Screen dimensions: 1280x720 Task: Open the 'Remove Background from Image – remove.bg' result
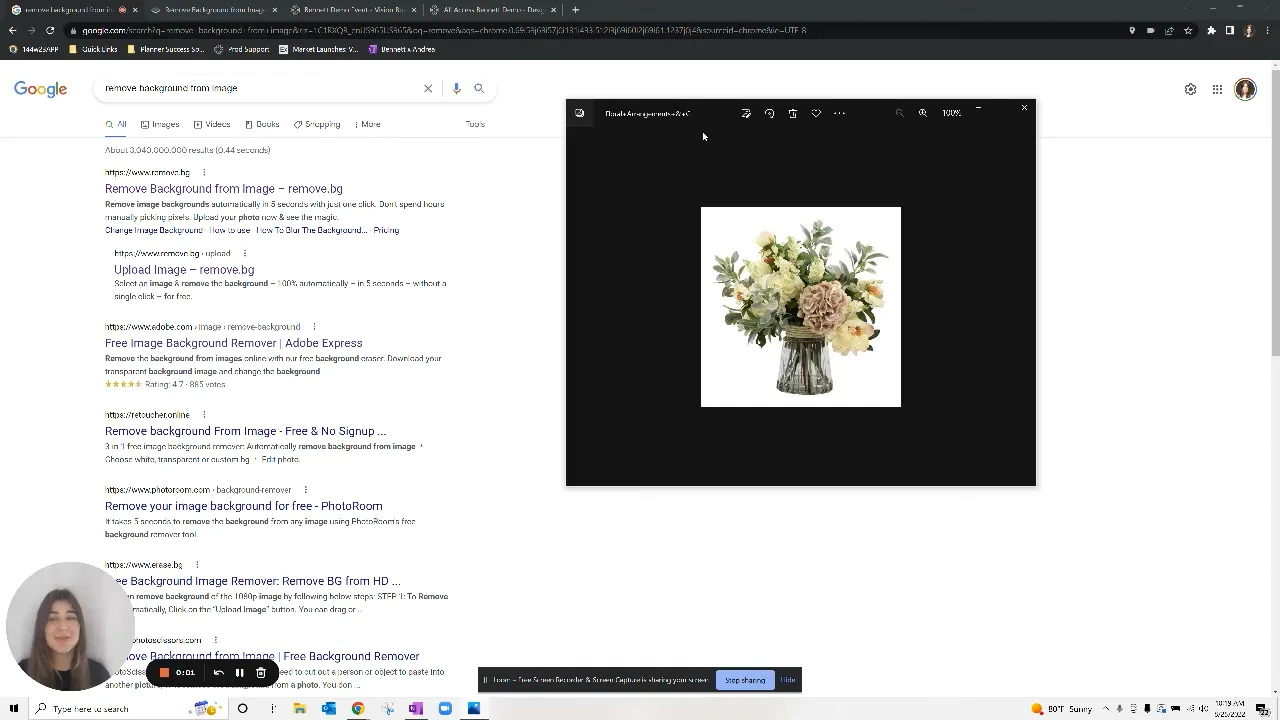point(224,189)
